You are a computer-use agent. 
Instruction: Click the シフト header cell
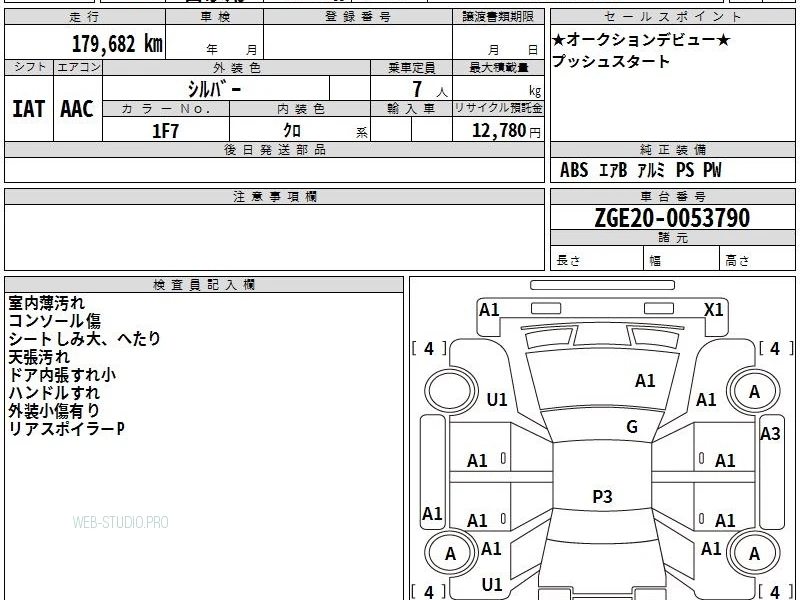tap(29, 67)
